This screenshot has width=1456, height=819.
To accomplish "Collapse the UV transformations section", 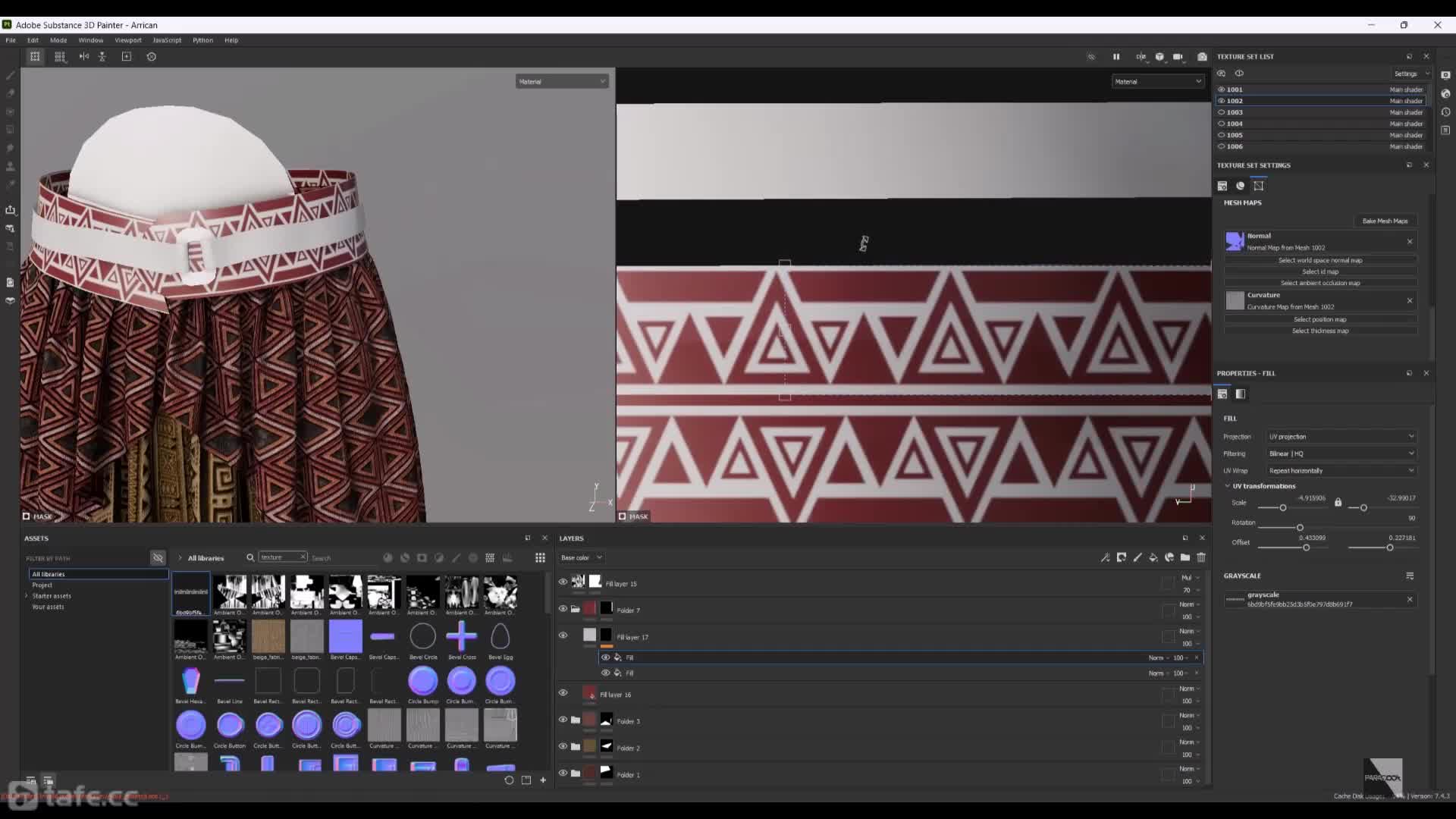I will (x=1228, y=486).
